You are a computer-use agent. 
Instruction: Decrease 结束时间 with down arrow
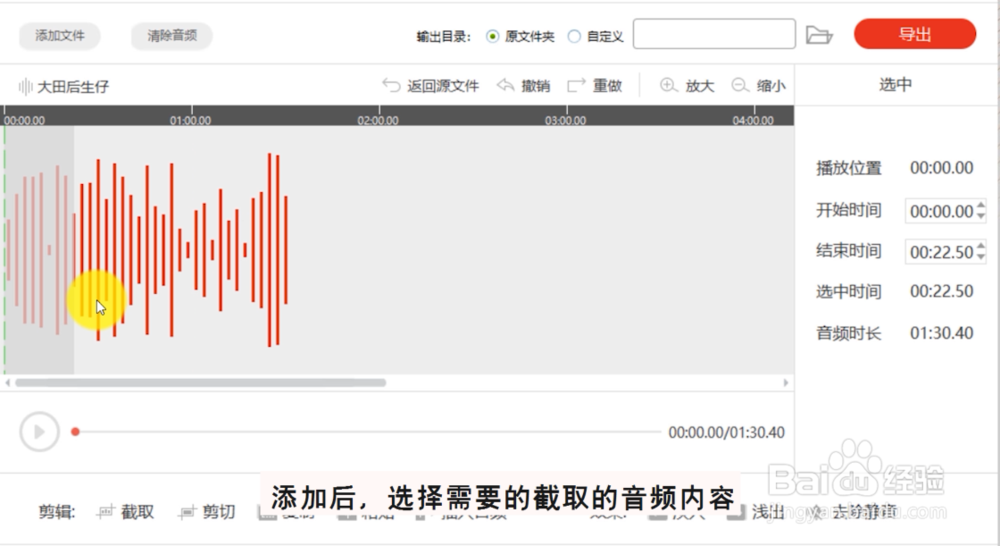pyautogui.click(x=981, y=257)
